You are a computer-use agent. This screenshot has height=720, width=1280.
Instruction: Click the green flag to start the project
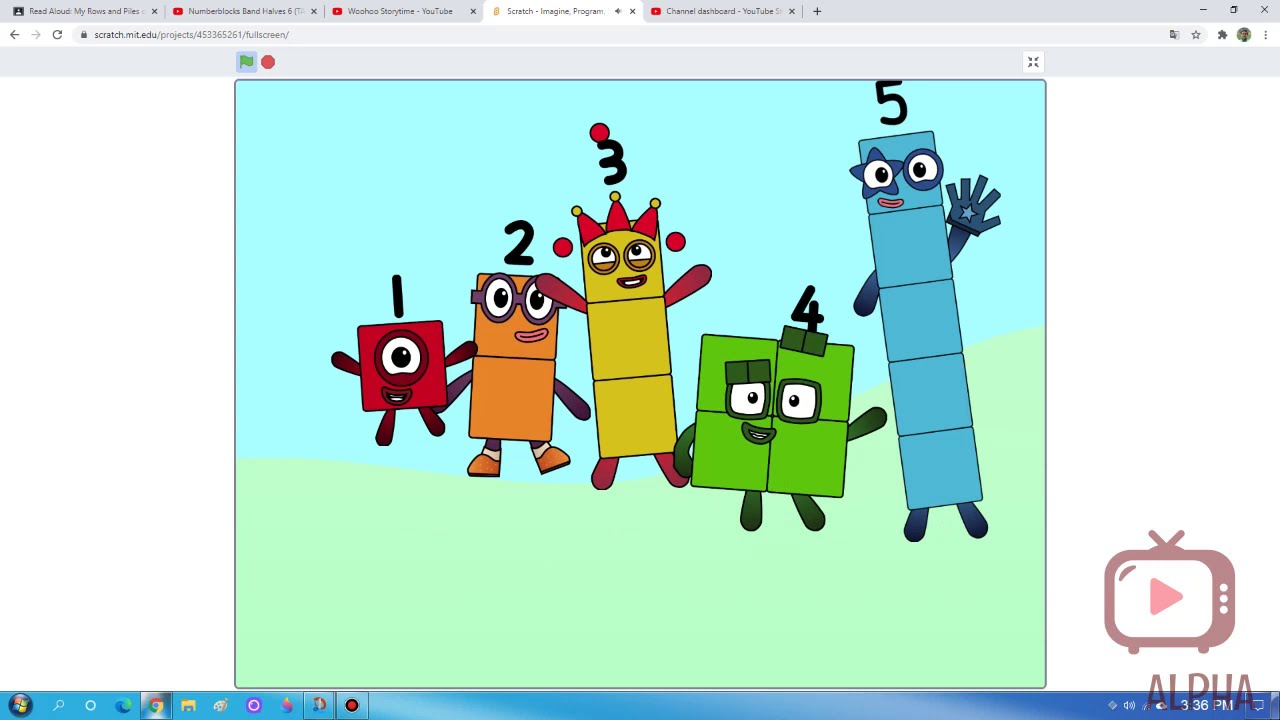point(246,62)
